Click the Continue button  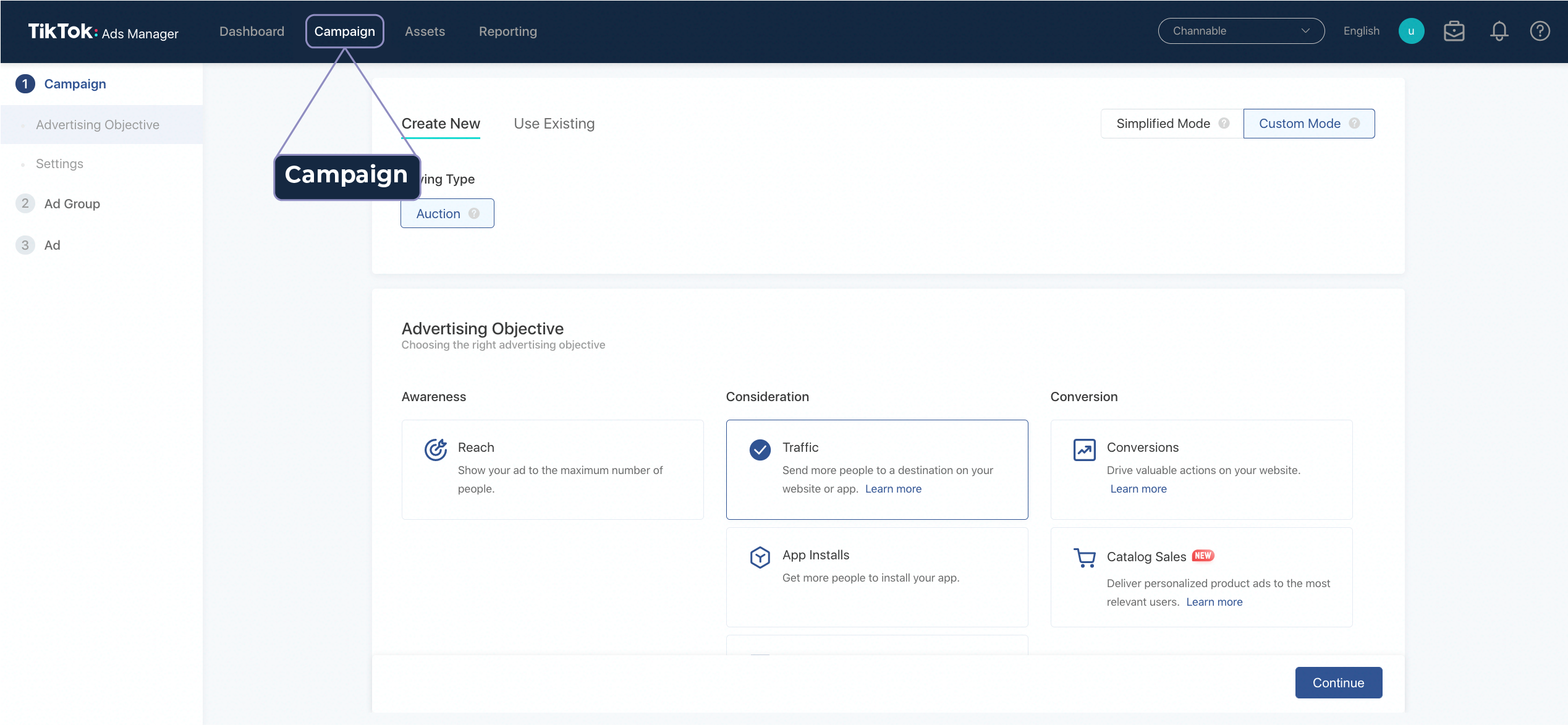click(x=1338, y=682)
